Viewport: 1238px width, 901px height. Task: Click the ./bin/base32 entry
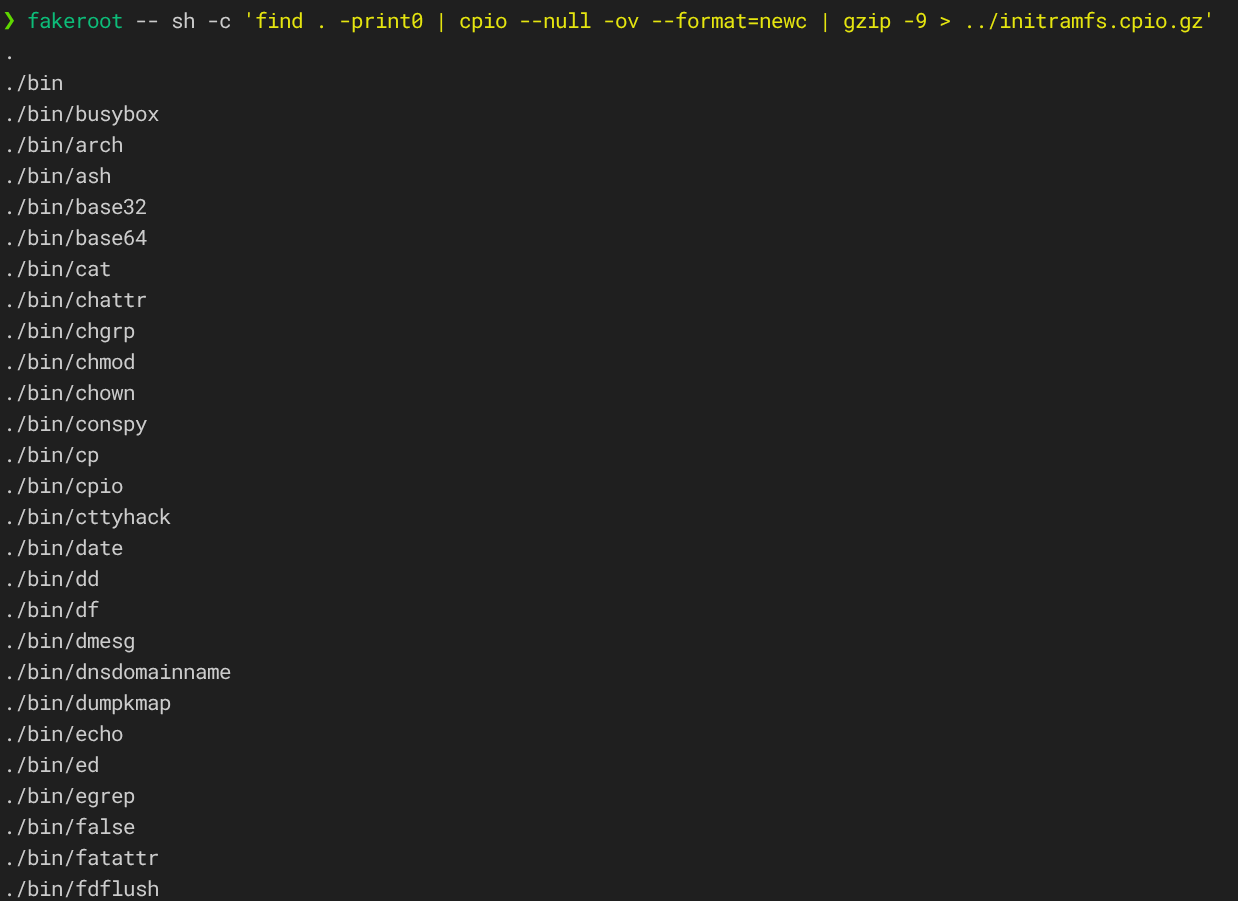[x=76, y=207]
